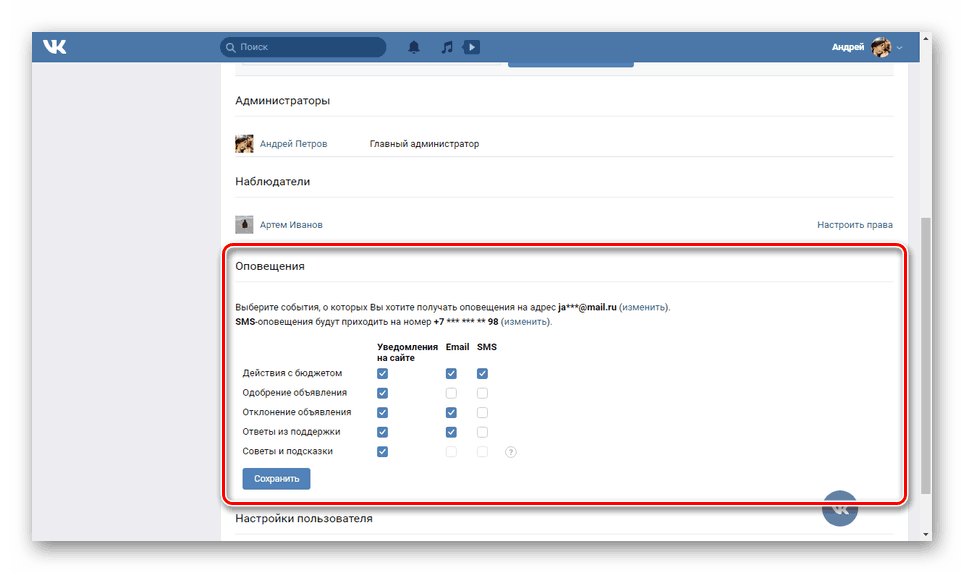Open the VK logo home link
The height and width of the screenshot is (573, 964).
click(55, 47)
